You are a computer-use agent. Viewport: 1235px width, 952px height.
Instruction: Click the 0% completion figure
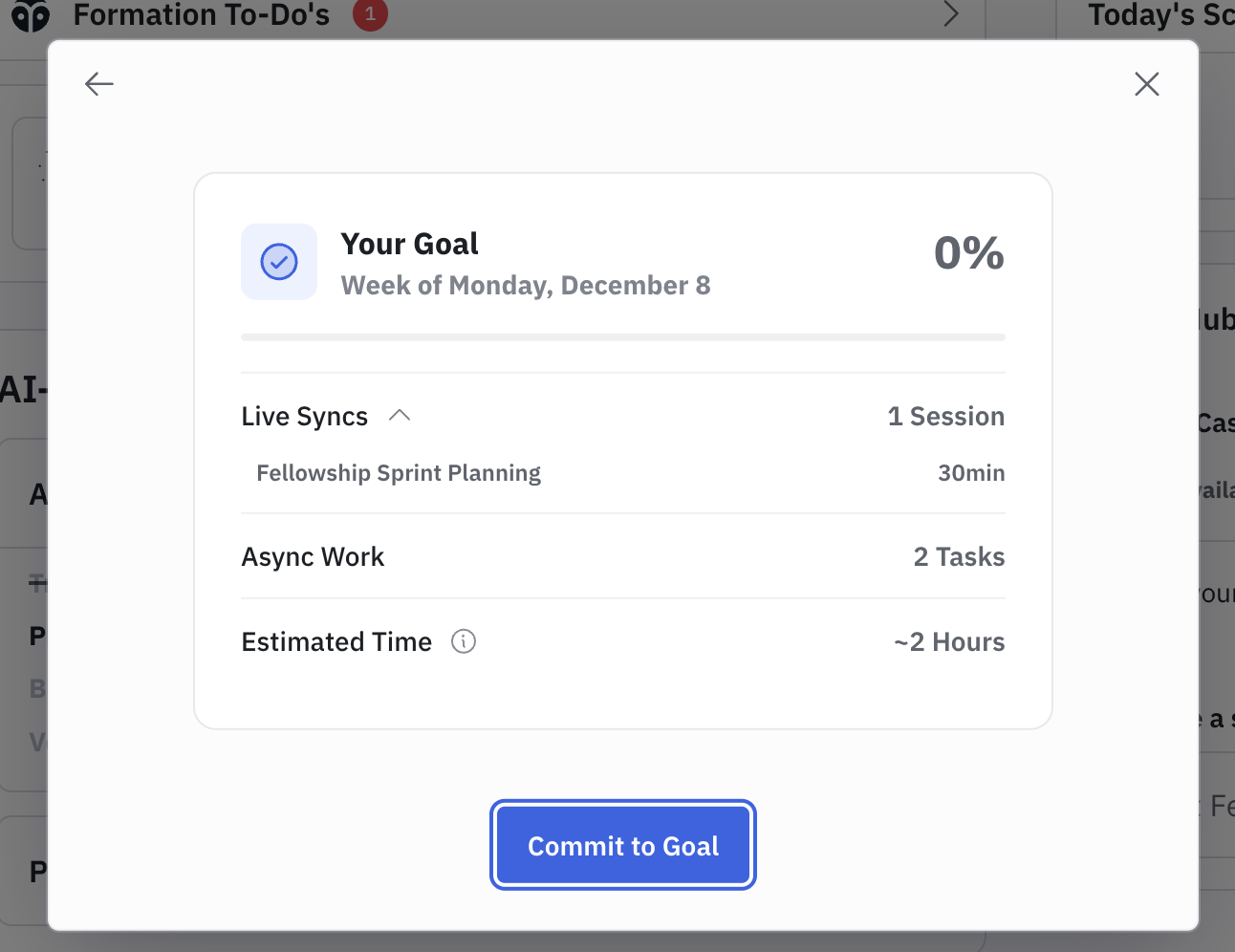968,253
